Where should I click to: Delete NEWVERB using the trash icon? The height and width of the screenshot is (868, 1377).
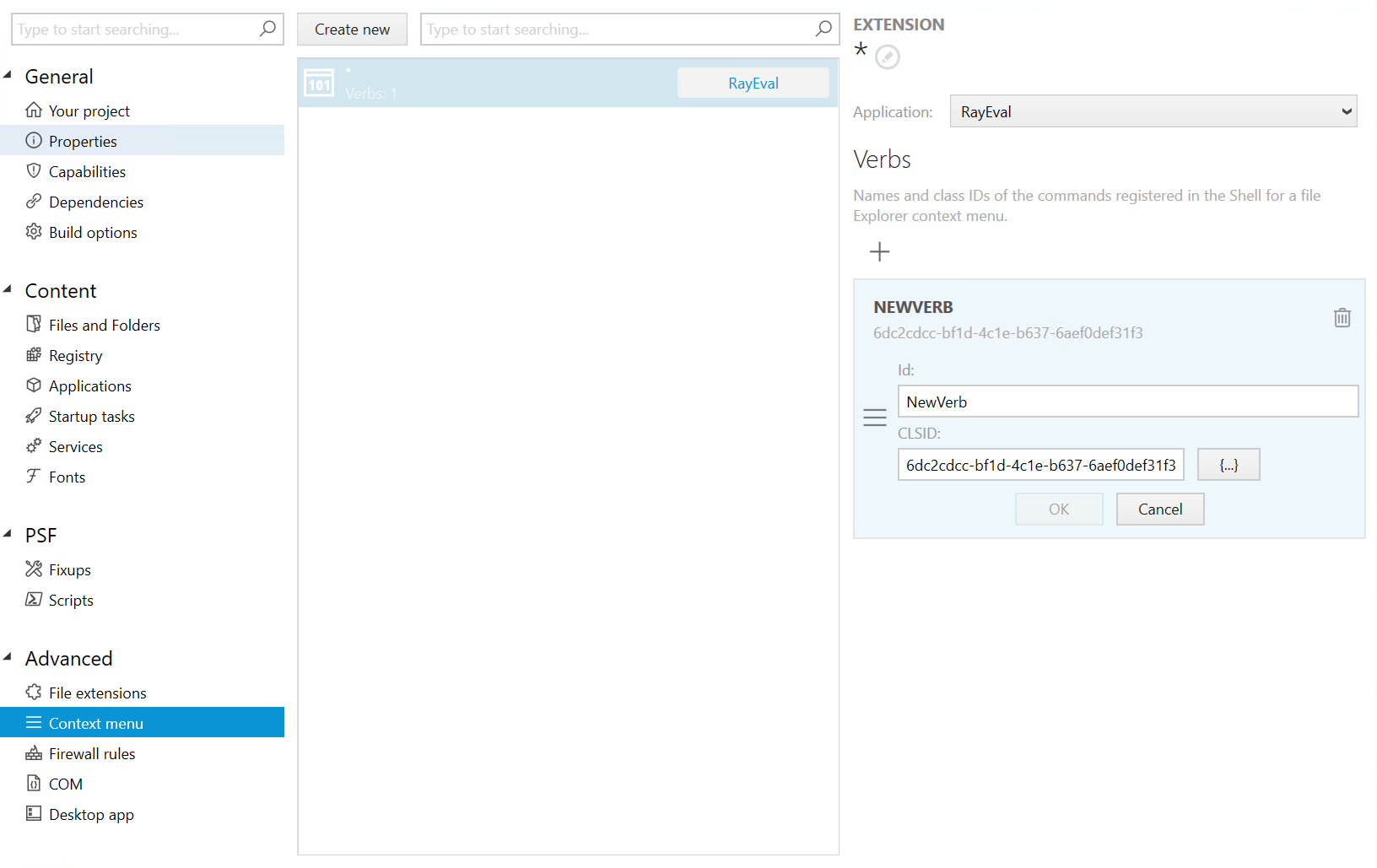1342,317
